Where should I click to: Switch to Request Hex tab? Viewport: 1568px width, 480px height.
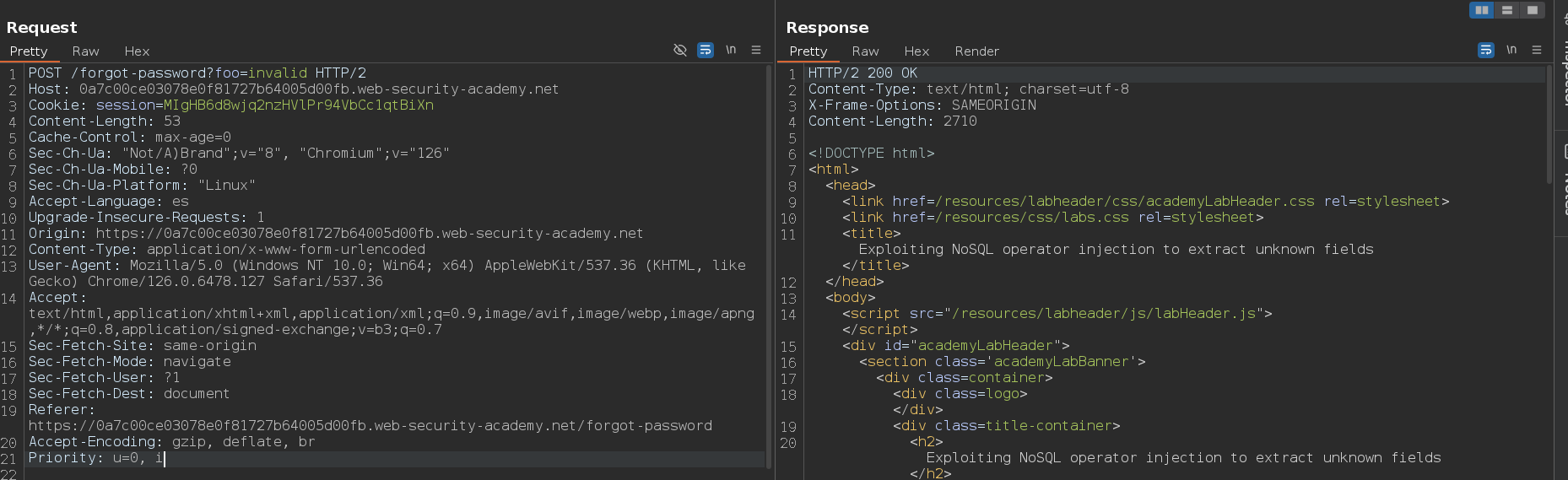tap(137, 51)
